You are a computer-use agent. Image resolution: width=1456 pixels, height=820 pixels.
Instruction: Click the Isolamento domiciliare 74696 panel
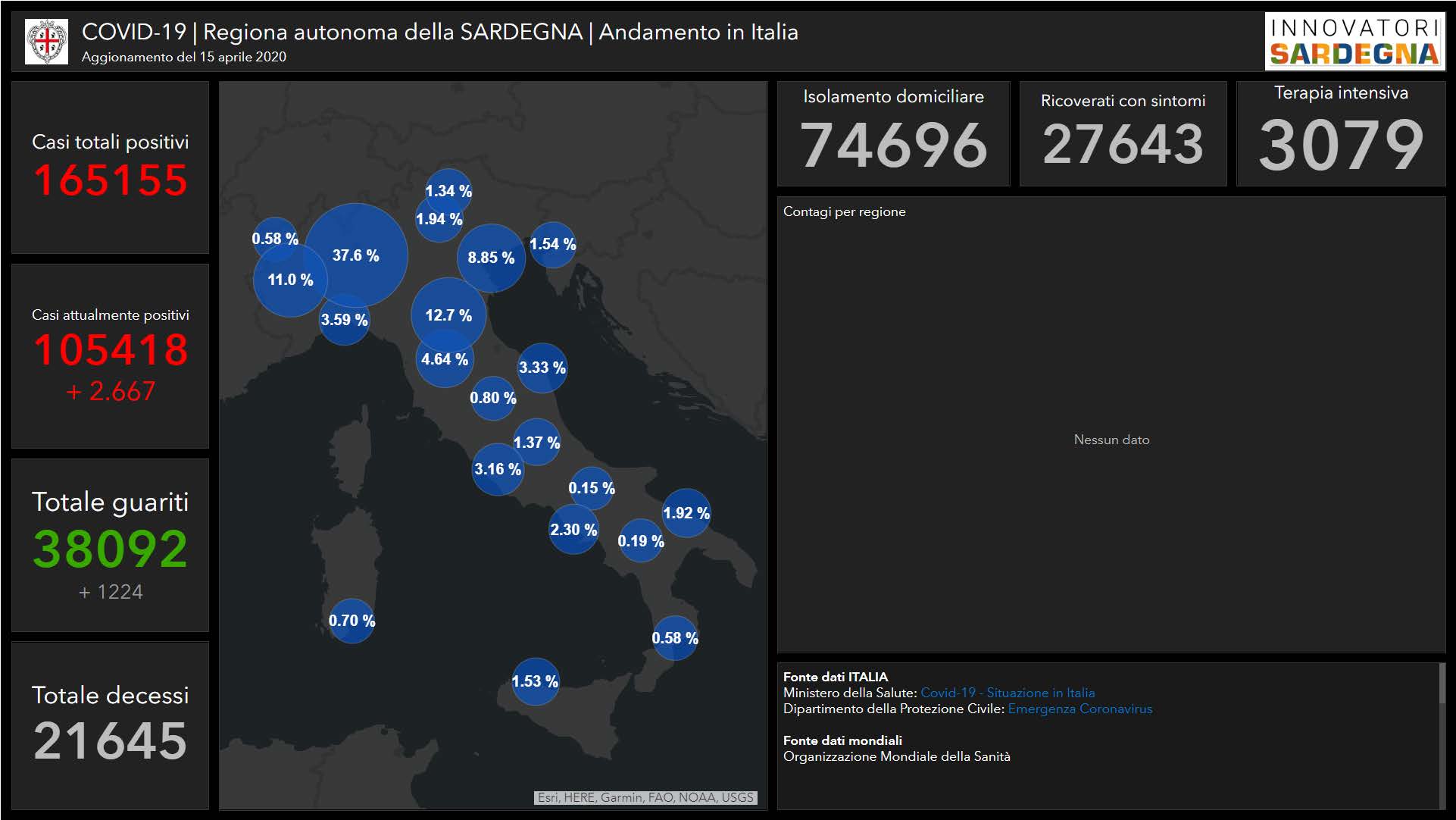[x=893, y=133]
